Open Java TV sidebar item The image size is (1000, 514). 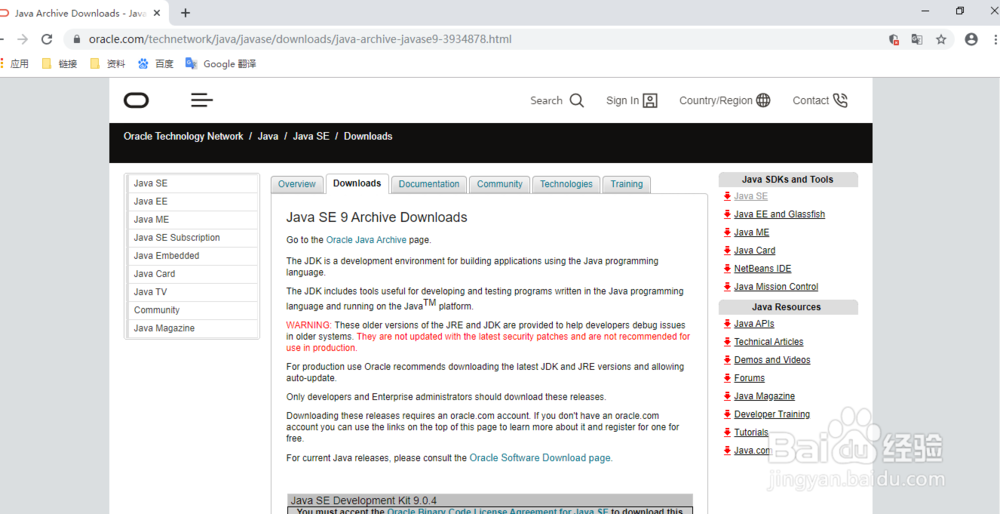pyautogui.click(x=193, y=292)
